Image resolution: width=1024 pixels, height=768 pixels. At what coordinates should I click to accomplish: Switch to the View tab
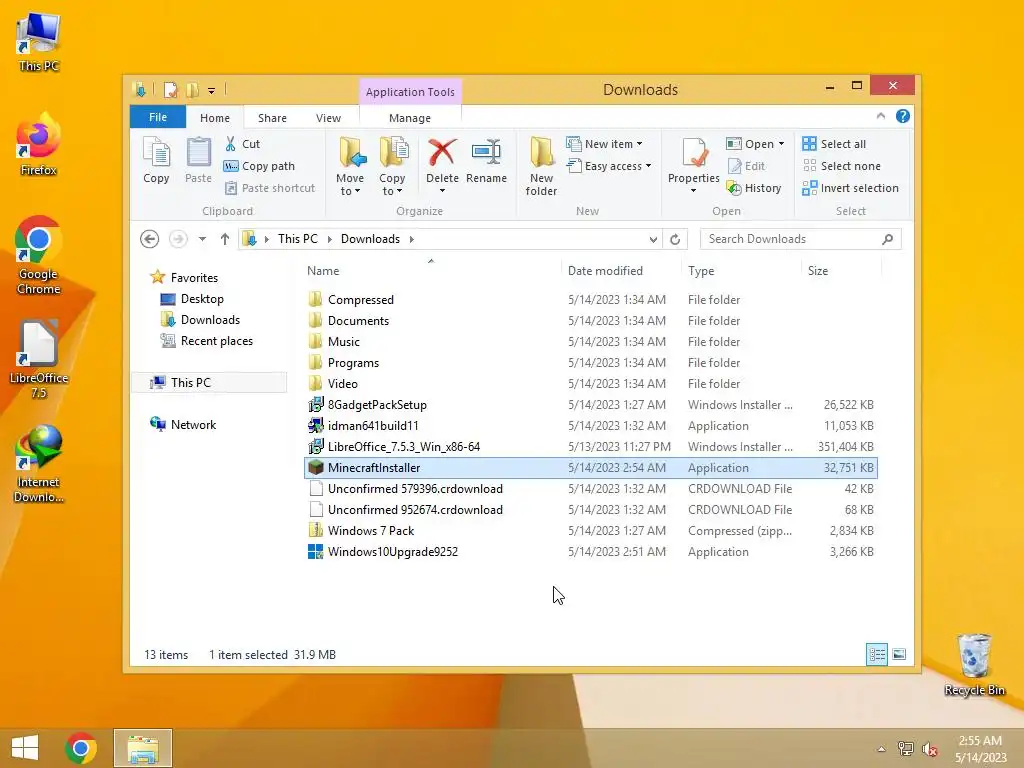point(328,118)
